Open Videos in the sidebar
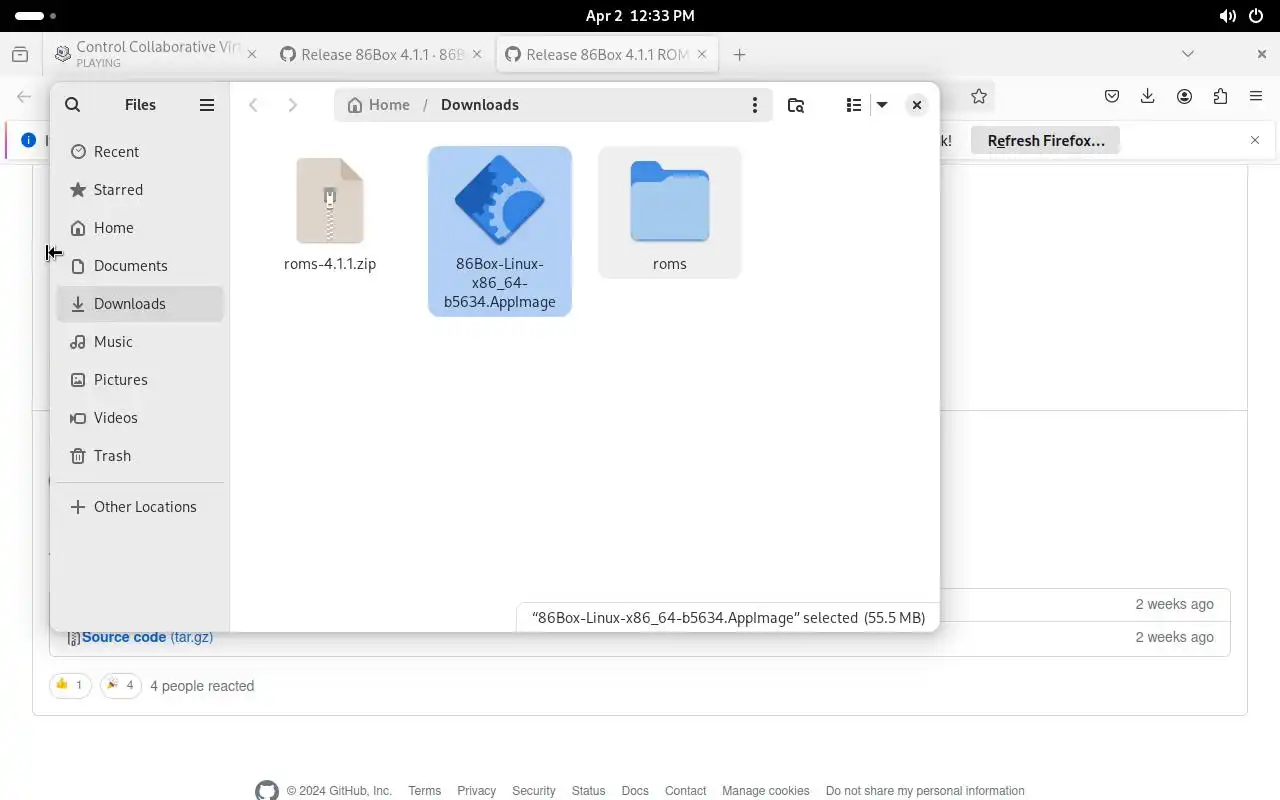 pos(140,418)
